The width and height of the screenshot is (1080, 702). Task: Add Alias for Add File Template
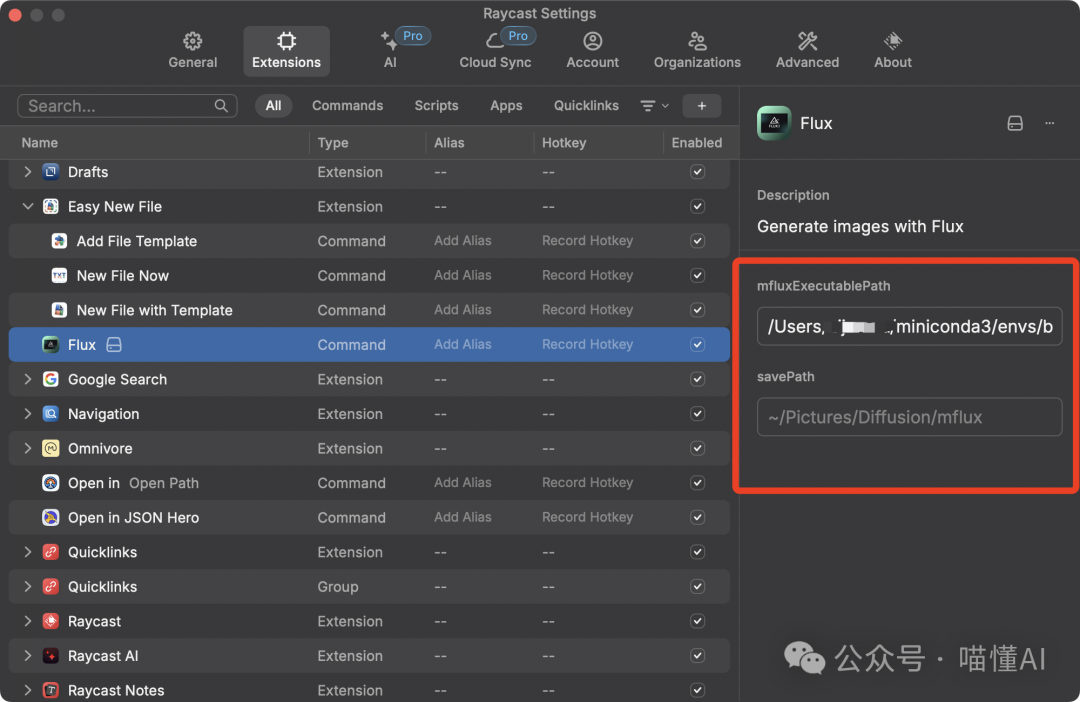pos(463,240)
